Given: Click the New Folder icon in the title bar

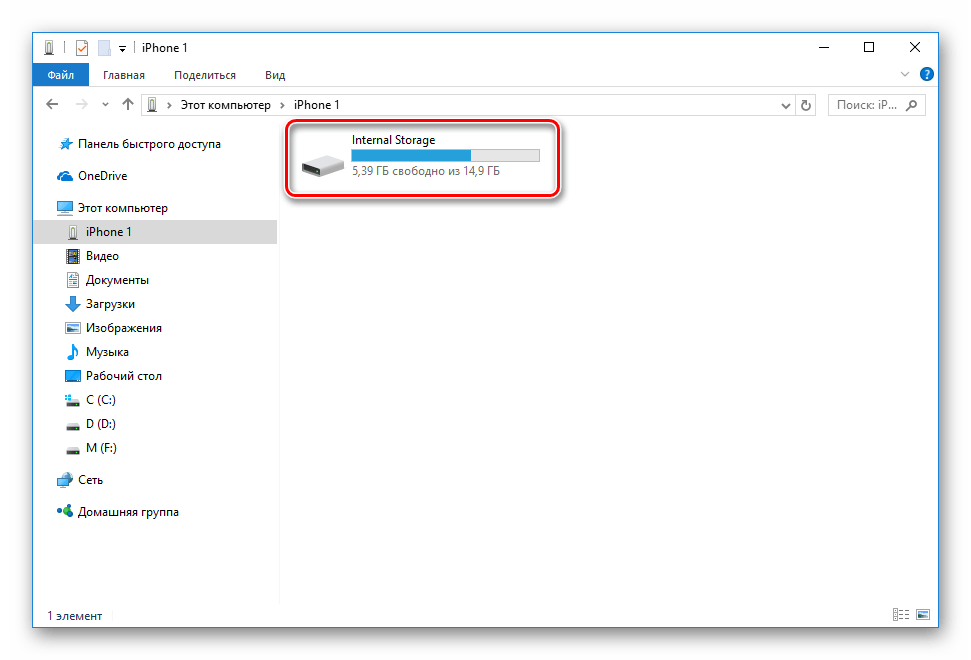Looking at the screenshot, I should tap(103, 48).
